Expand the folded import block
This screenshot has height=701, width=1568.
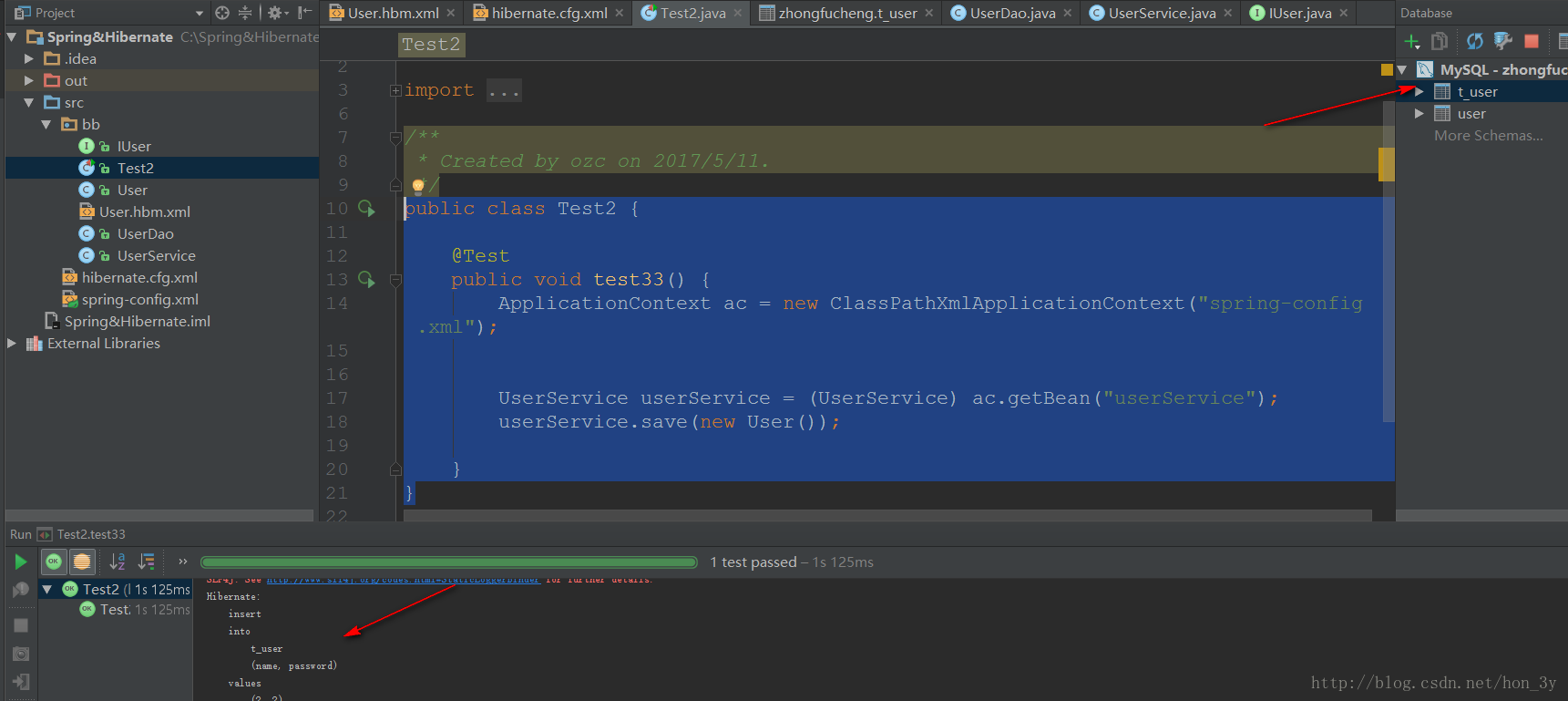click(x=395, y=90)
